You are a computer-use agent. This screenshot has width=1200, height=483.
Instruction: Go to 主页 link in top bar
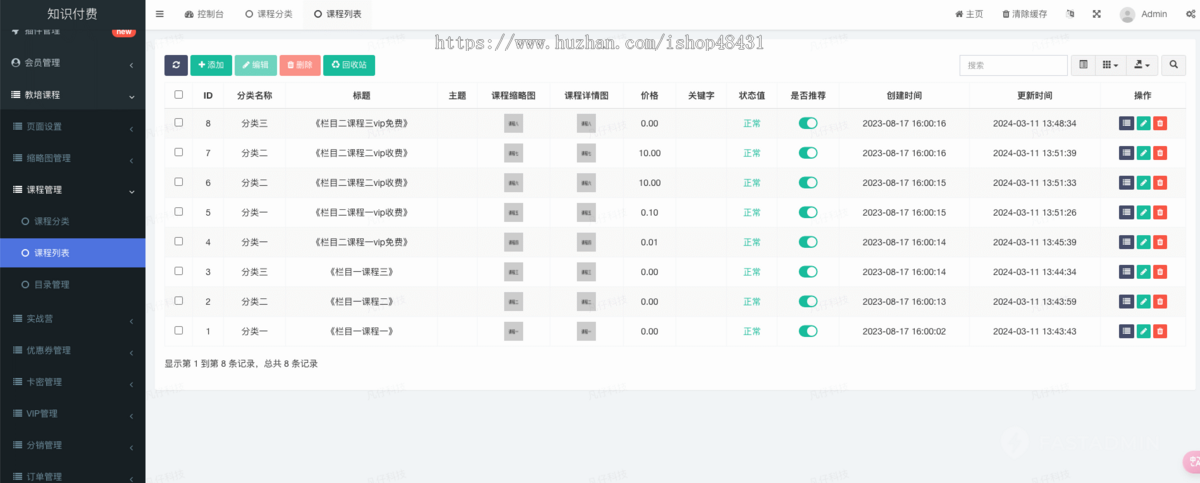969,14
